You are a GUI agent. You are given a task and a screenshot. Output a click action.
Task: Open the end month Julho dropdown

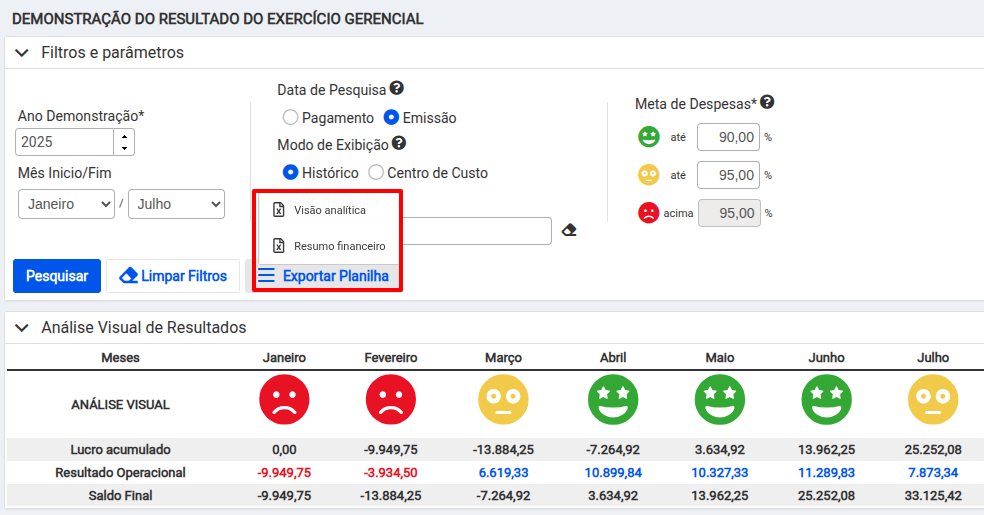click(x=176, y=204)
